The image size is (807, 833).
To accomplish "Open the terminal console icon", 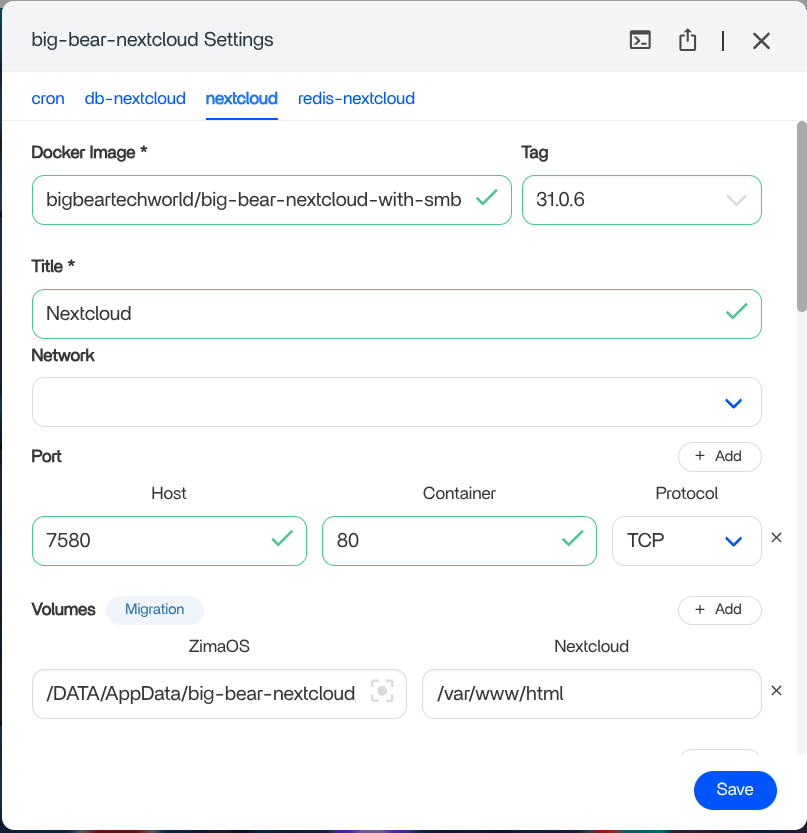I will [x=640, y=40].
